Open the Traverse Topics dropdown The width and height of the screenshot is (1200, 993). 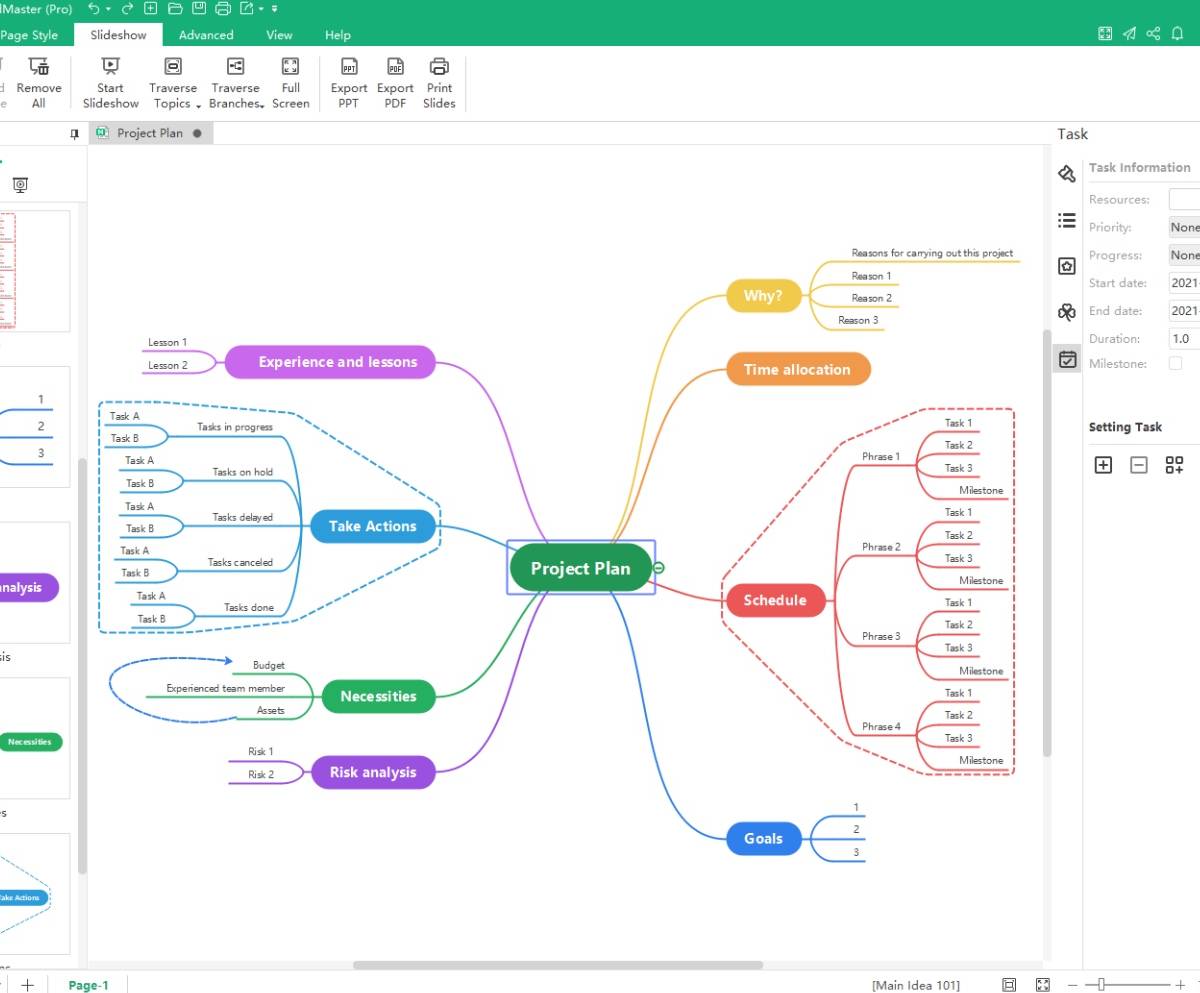point(173,95)
